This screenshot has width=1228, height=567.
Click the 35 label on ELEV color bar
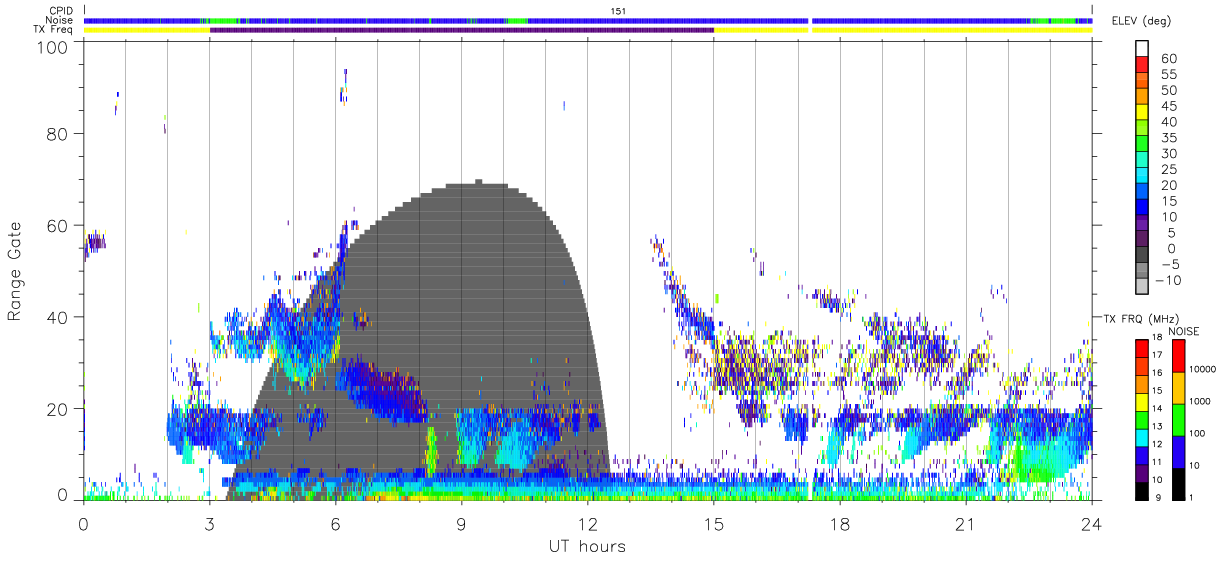1168,138
